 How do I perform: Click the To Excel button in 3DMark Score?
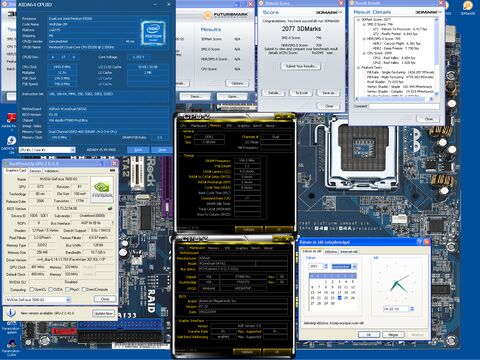(x=301, y=93)
